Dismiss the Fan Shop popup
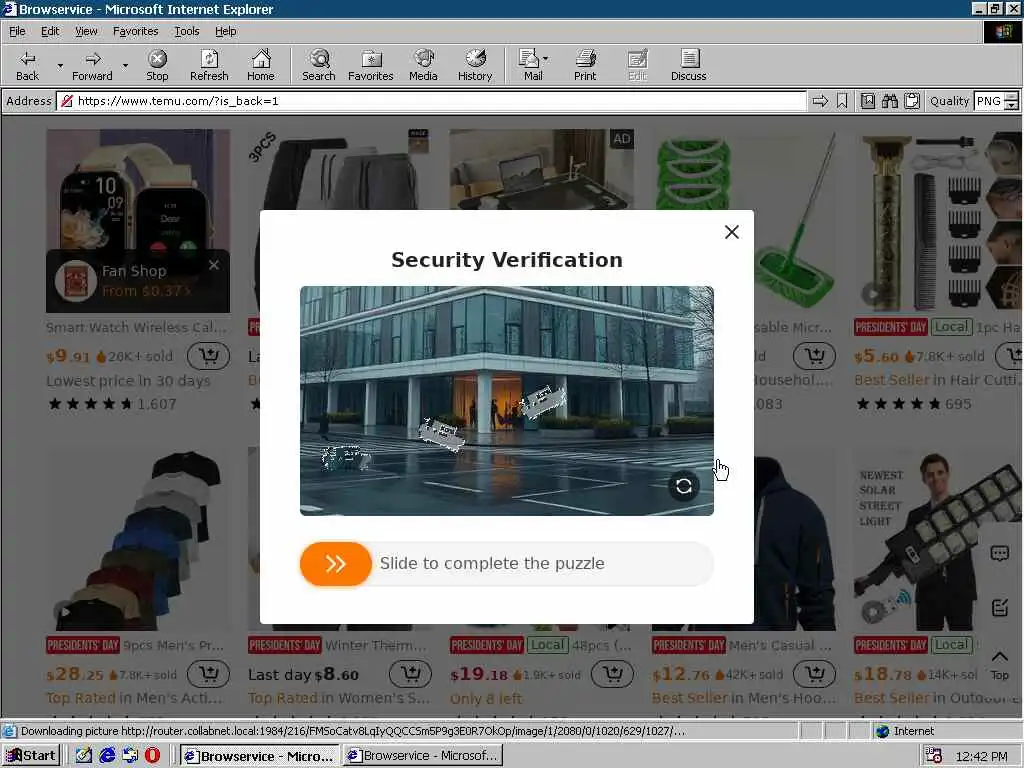The height and width of the screenshot is (768, 1024). pyautogui.click(x=214, y=265)
